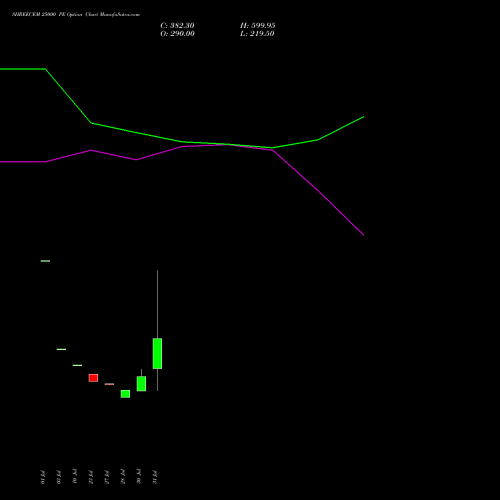
Task: Click the 02 Jul green dash candle
Action: tap(61, 349)
